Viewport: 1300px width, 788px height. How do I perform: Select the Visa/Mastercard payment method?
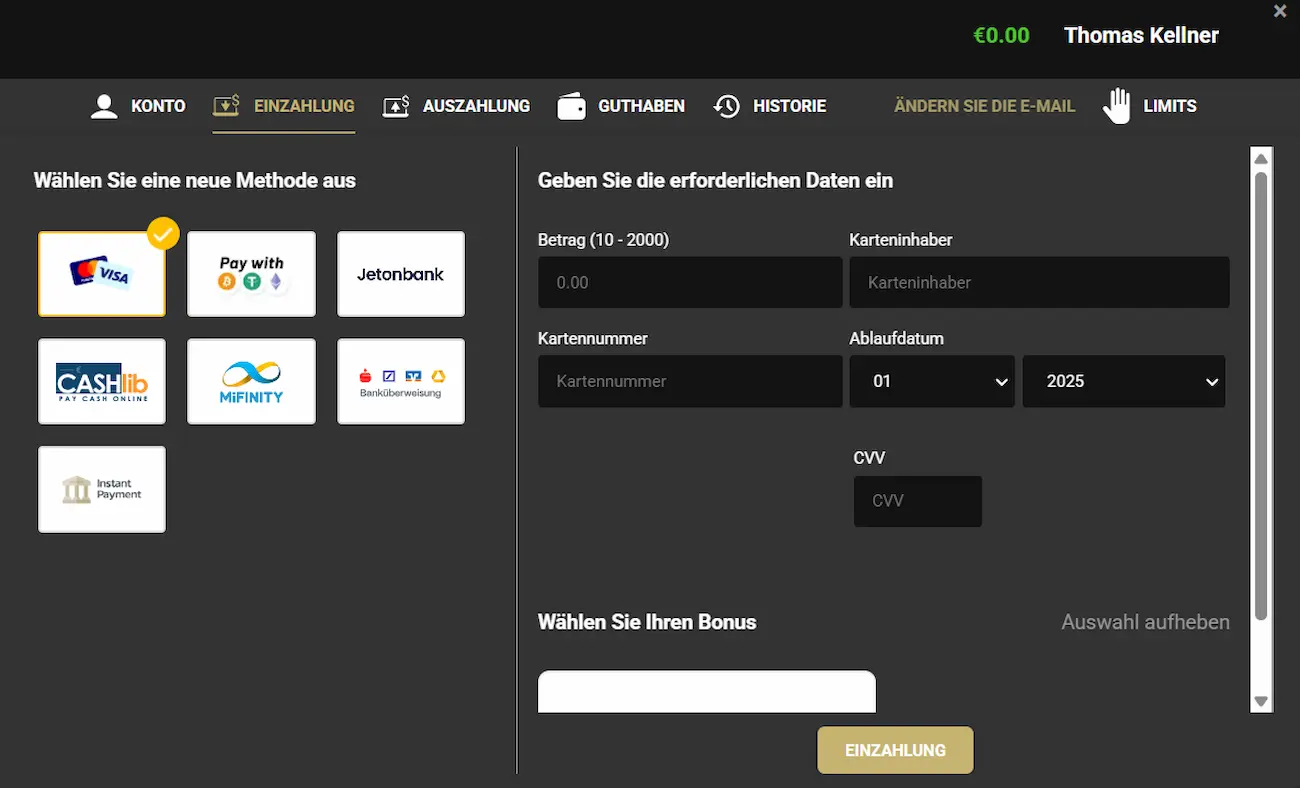pyautogui.click(x=102, y=274)
